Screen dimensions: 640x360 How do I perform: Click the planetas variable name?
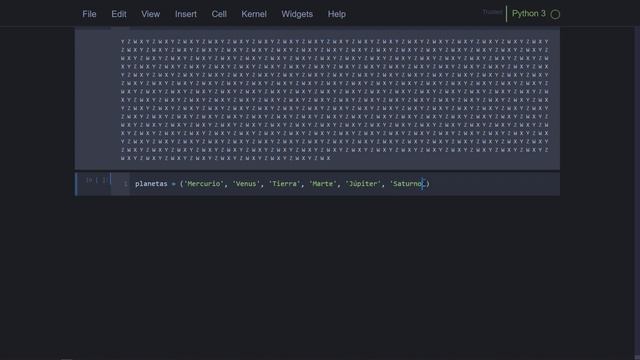coord(151,184)
